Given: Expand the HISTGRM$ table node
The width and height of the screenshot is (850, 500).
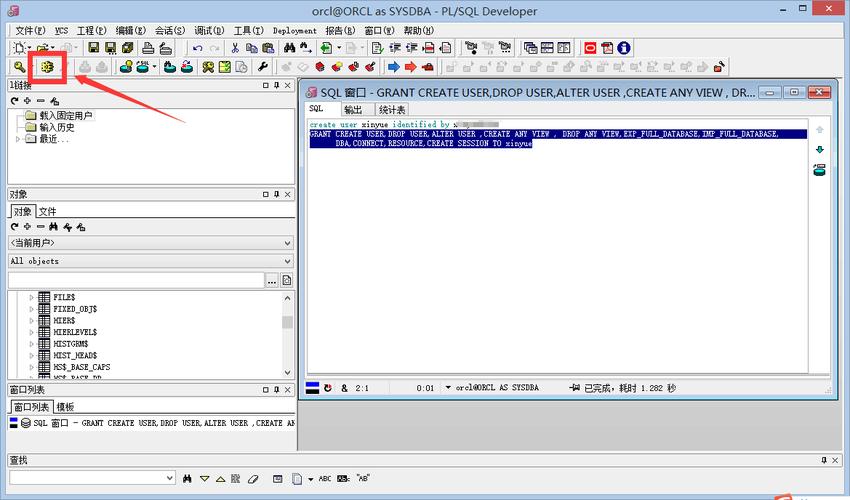Looking at the screenshot, I should click(x=31, y=344).
